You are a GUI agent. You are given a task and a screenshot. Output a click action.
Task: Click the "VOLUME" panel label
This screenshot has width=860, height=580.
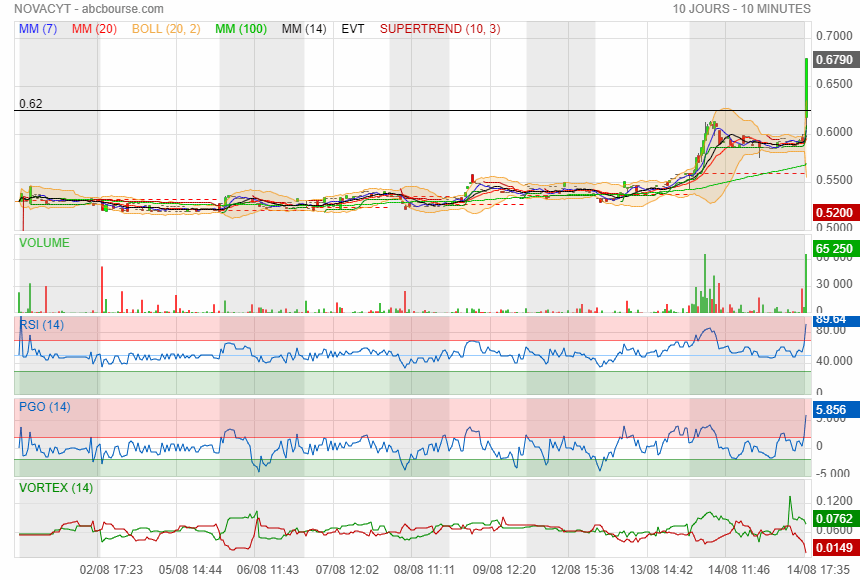(44, 243)
